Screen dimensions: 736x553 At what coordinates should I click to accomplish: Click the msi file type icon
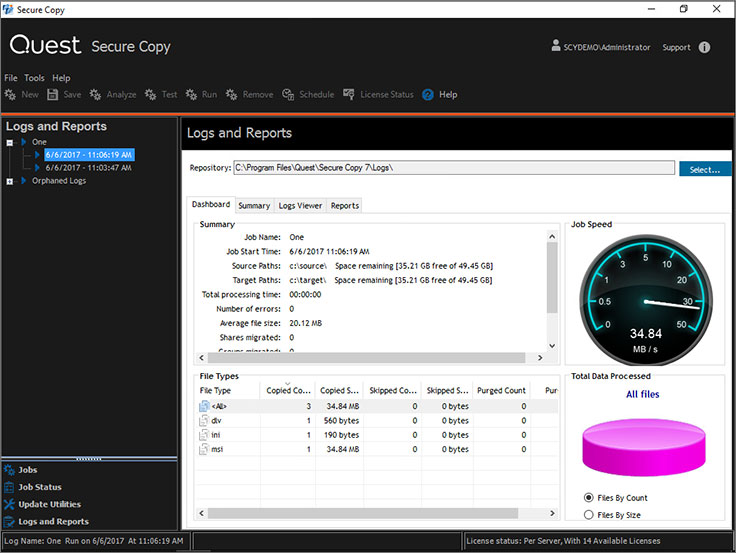tap(204, 449)
